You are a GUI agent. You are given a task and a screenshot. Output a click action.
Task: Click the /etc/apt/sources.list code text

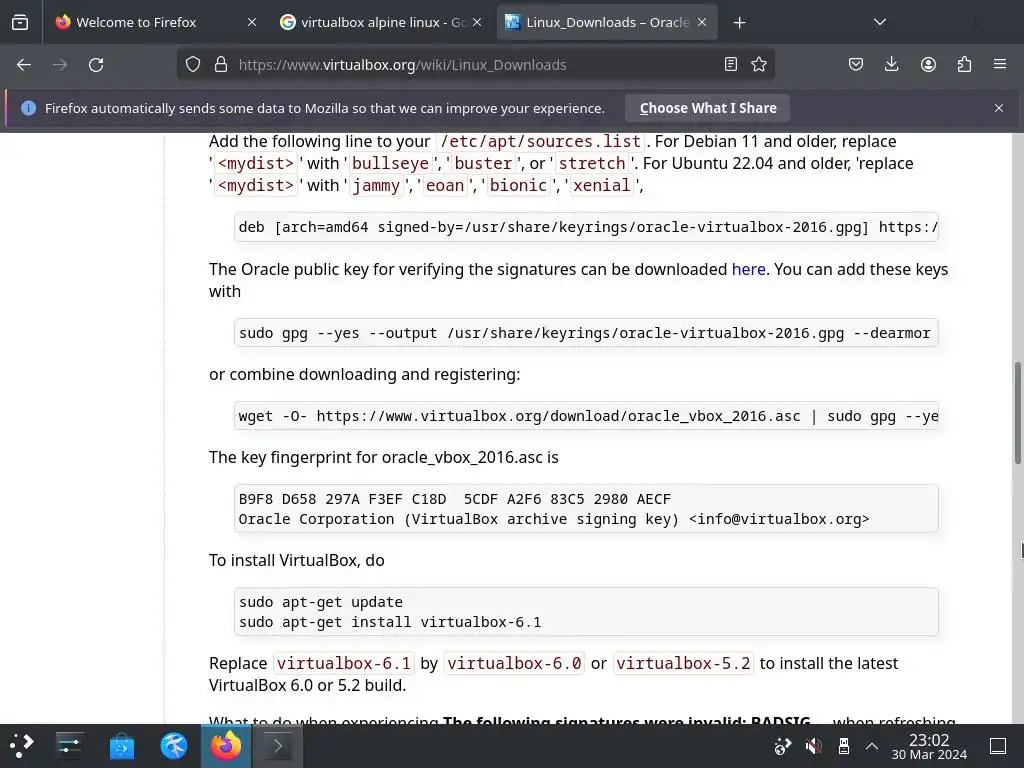(541, 141)
